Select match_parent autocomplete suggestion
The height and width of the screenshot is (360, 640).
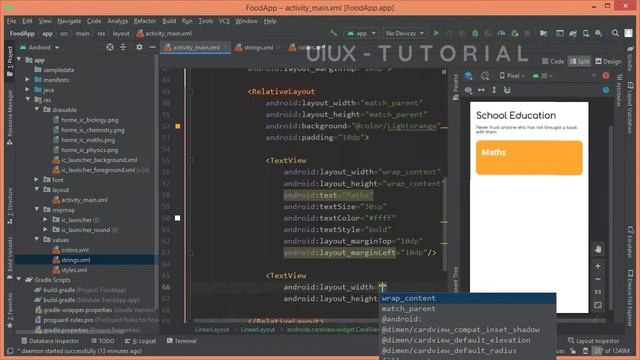point(468,309)
